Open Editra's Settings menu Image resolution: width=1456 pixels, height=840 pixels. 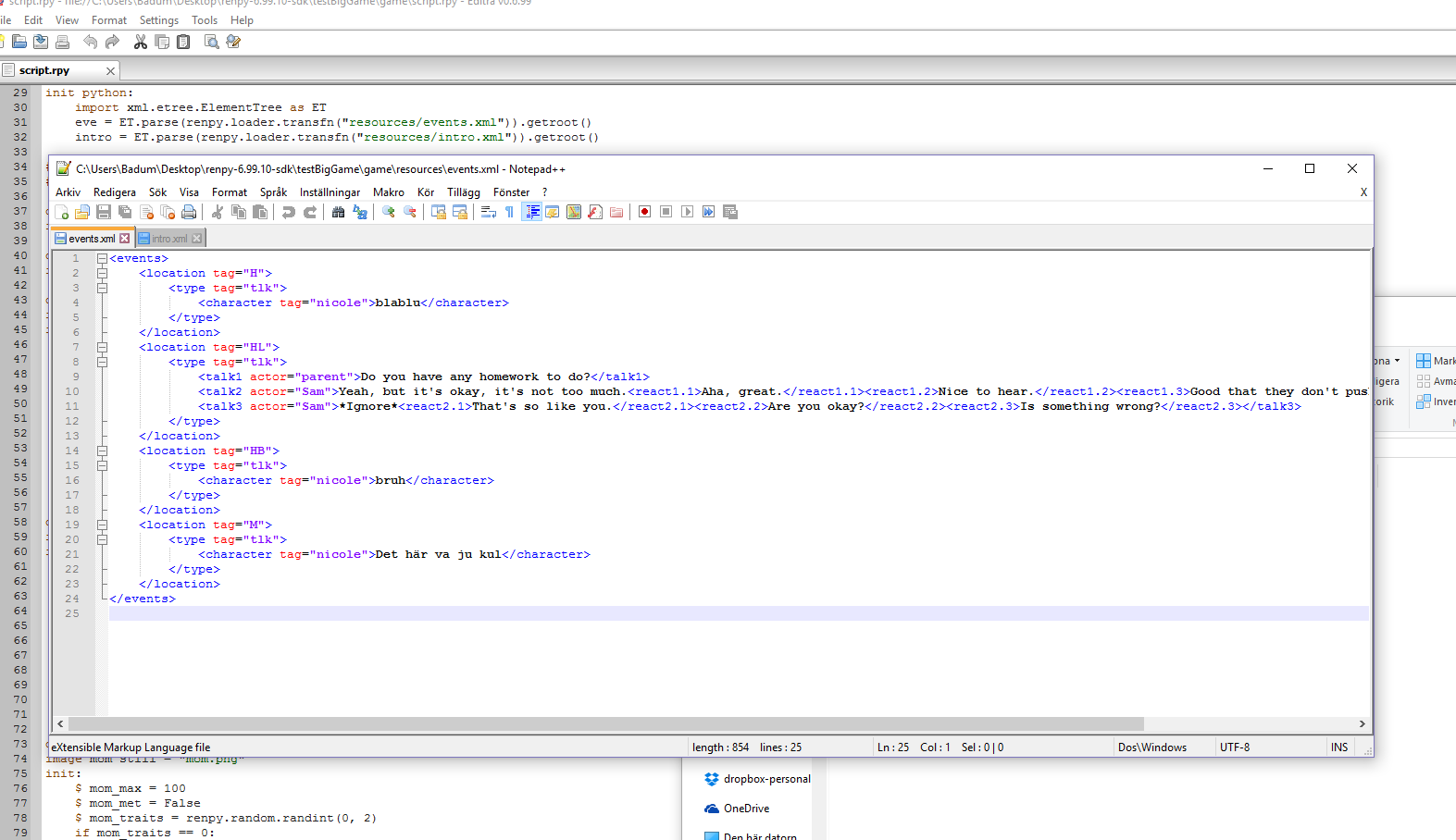(x=159, y=20)
